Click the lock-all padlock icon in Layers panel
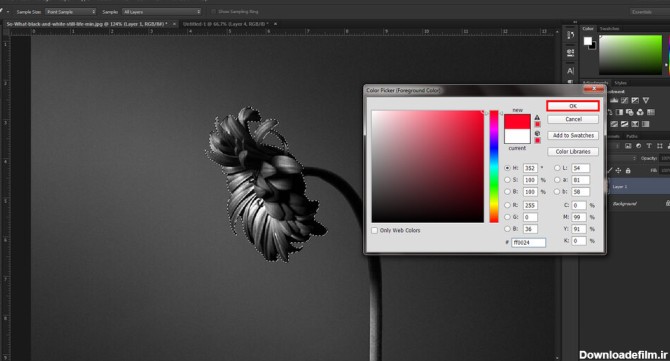670x361 pixels. [x=628, y=170]
